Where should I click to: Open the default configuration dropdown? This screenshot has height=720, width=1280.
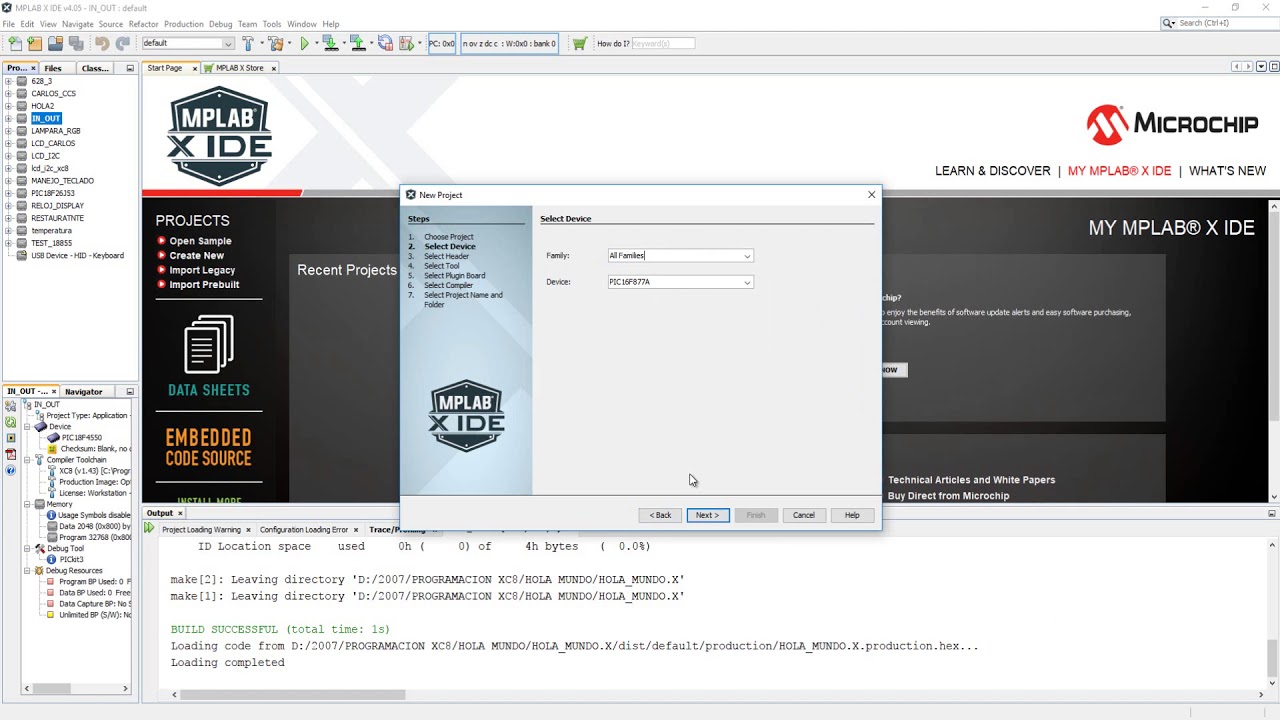(x=228, y=43)
